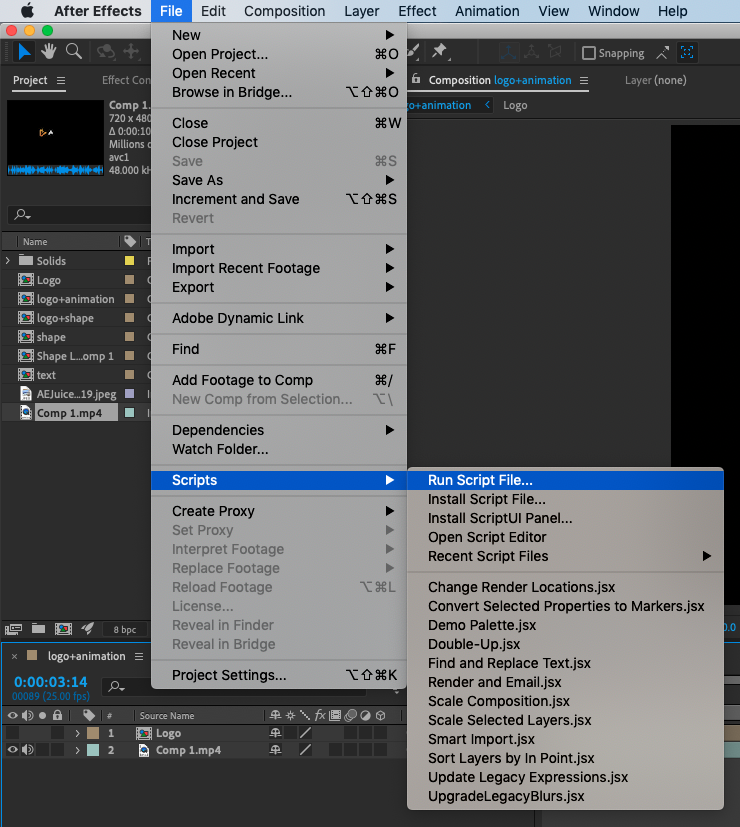Select the Zoom magnifier tool

click(74, 52)
